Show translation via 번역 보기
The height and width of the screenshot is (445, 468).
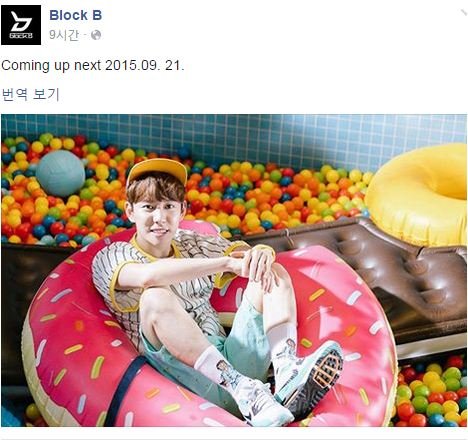point(30,94)
